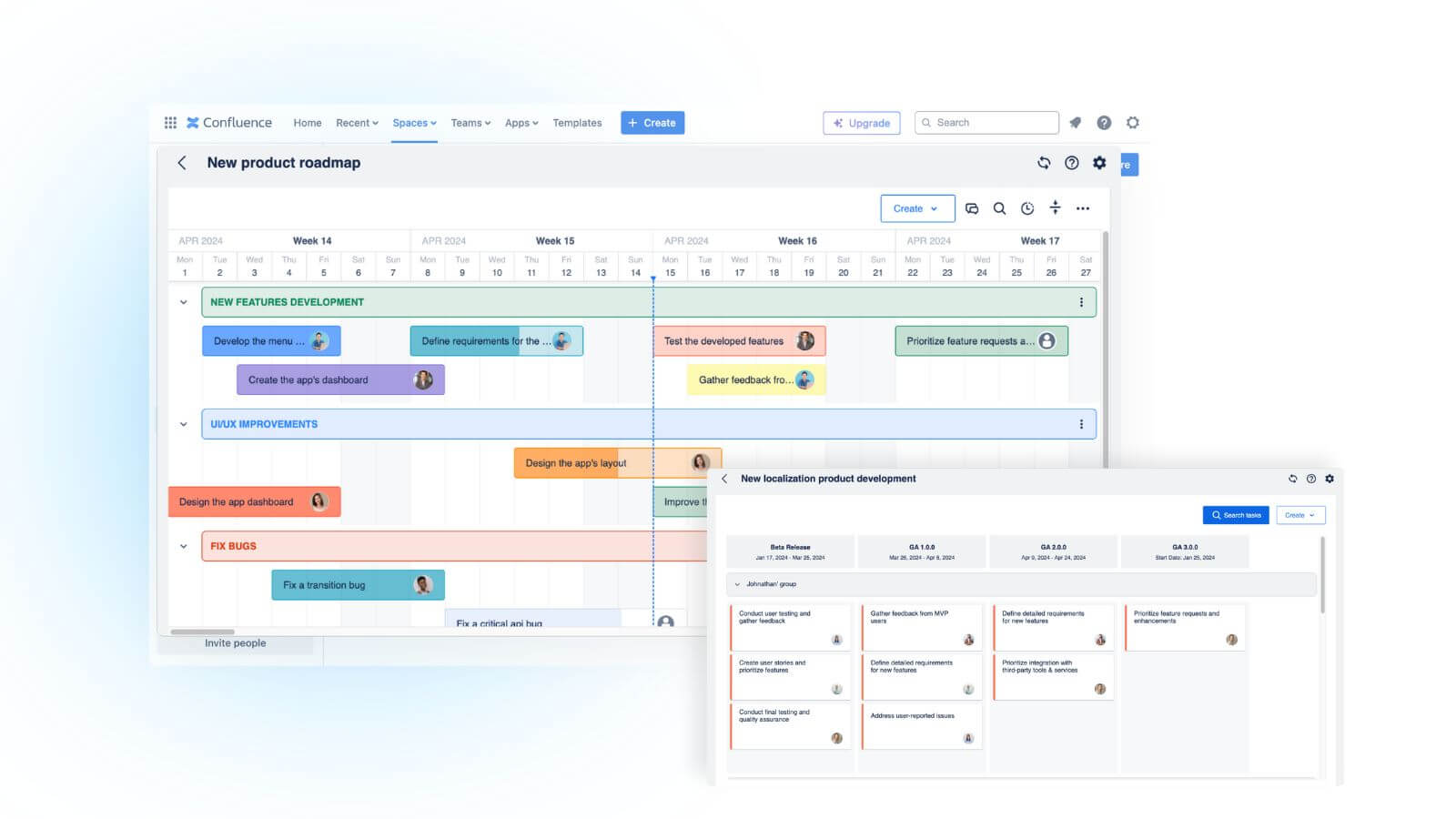Open the Create dropdown in the roadmap

[916, 208]
